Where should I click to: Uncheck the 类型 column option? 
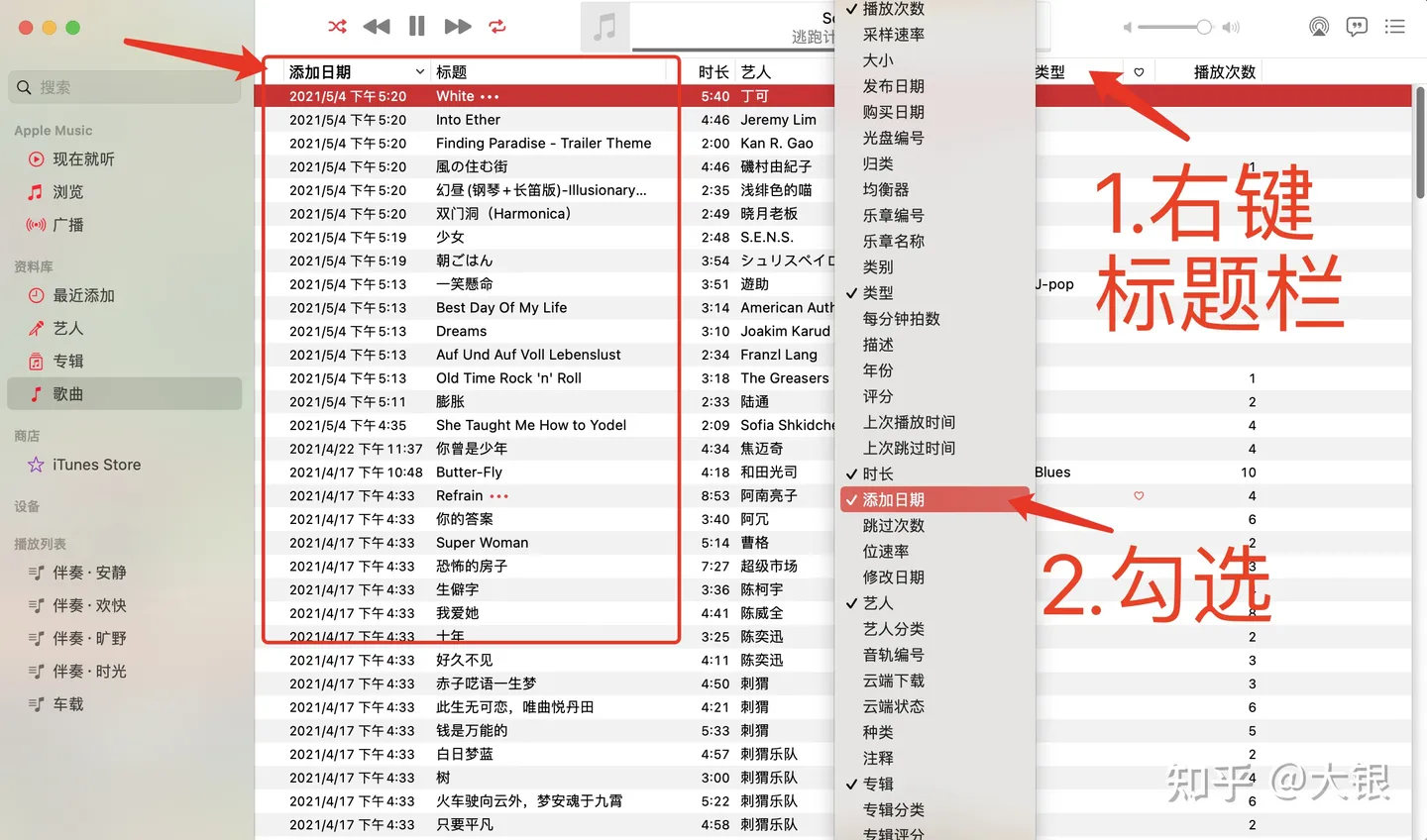coord(936,293)
